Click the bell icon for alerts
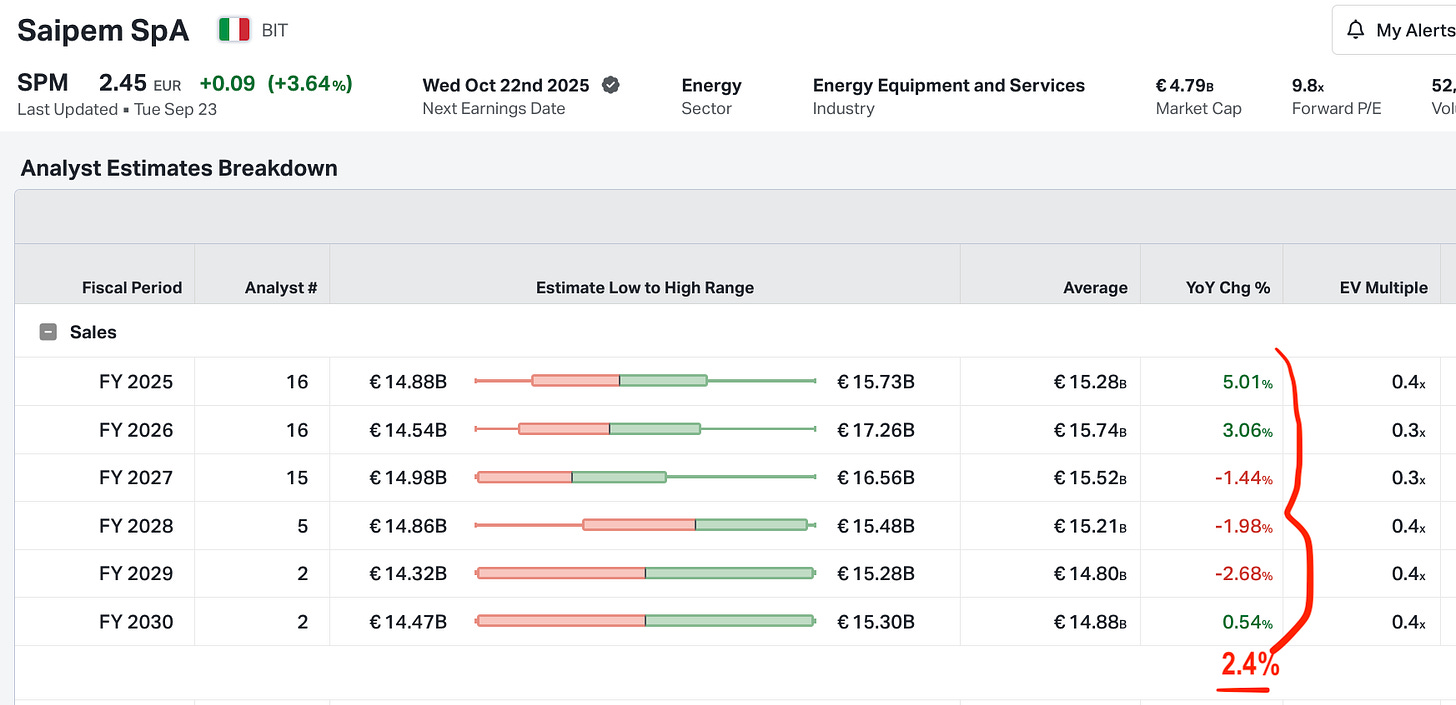The width and height of the screenshot is (1456, 705). [1356, 30]
